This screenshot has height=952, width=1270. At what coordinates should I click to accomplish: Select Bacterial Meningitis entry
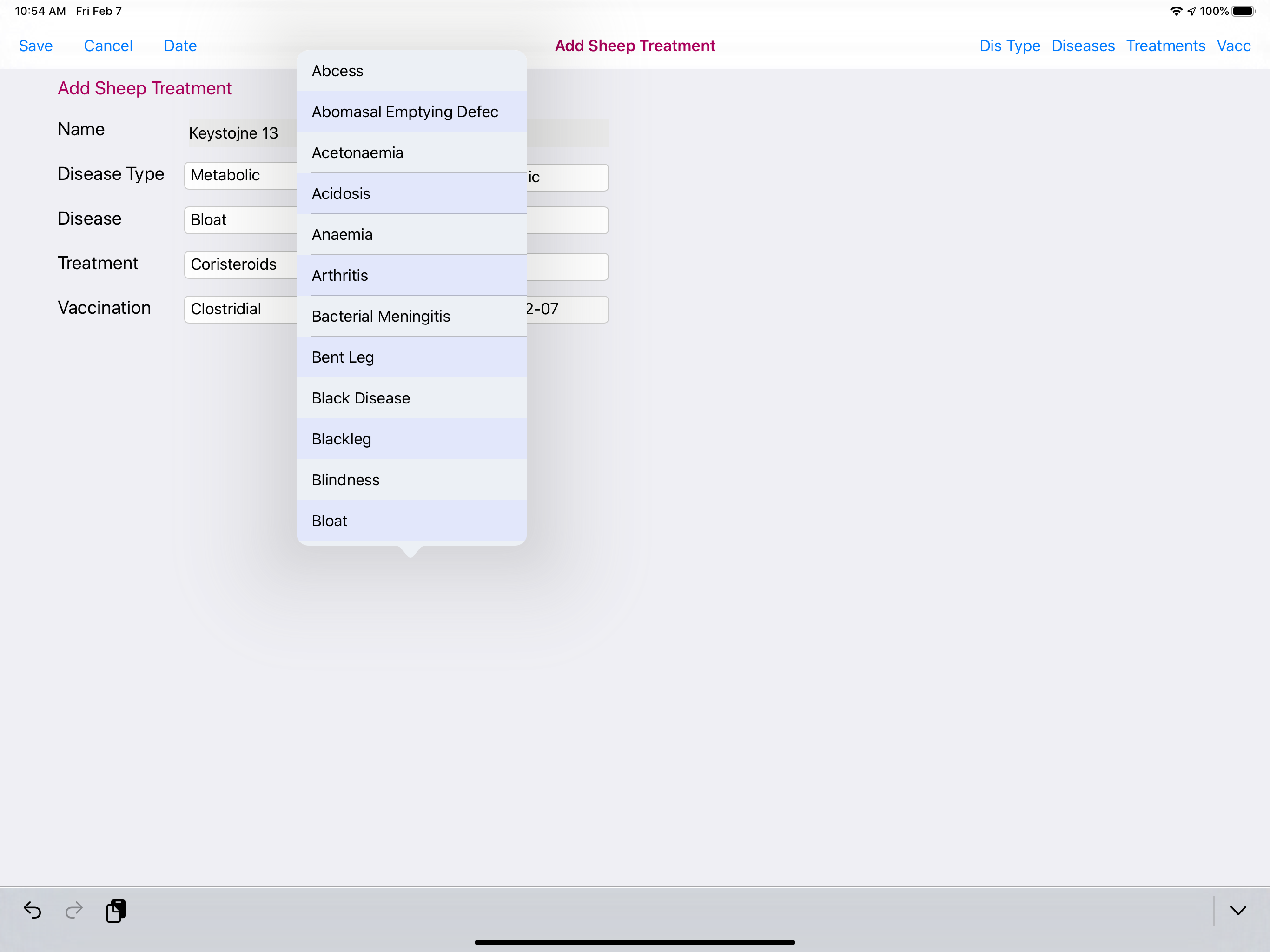click(411, 317)
